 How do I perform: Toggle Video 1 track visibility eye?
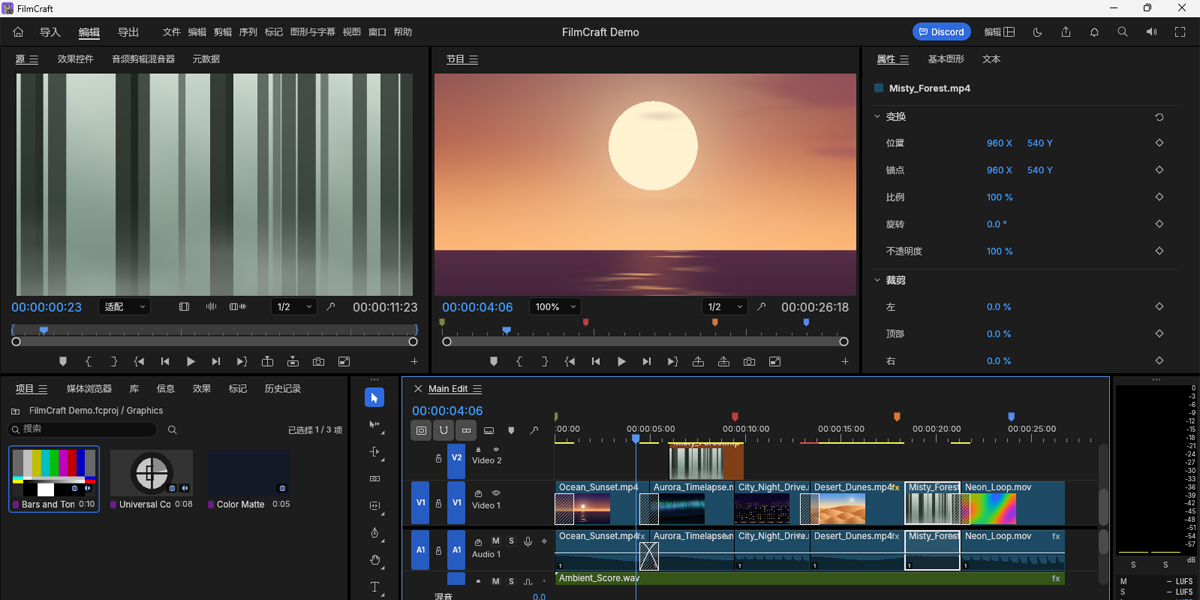496,493
